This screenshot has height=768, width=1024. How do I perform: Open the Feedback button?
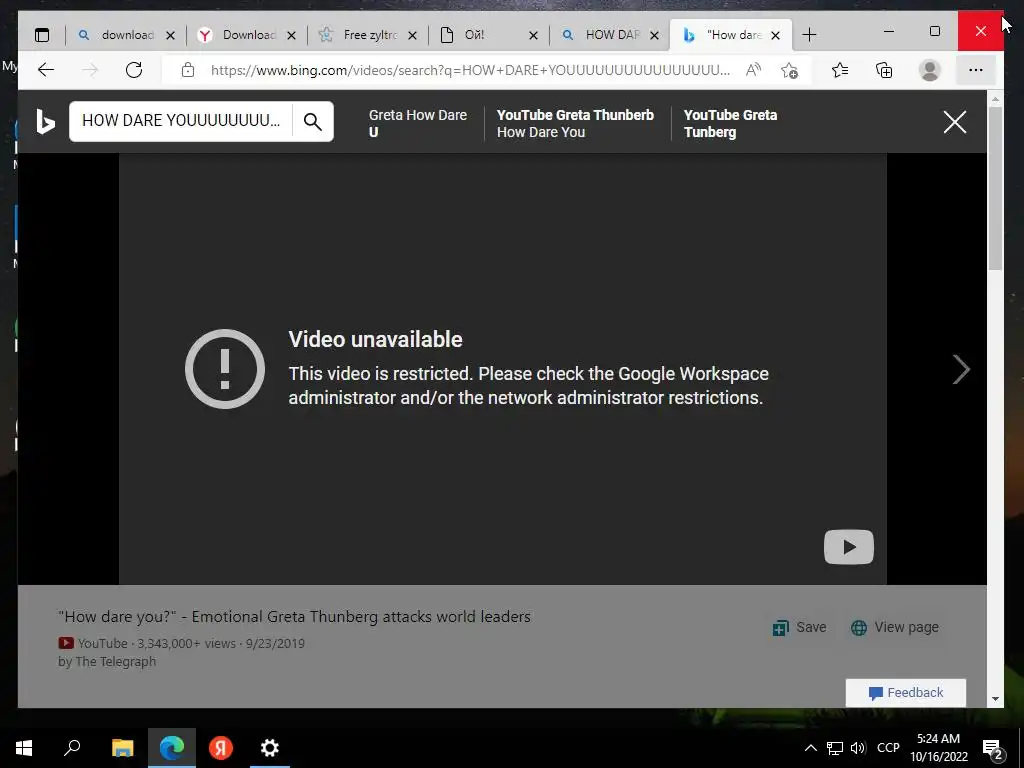click(x=906, y=693)
